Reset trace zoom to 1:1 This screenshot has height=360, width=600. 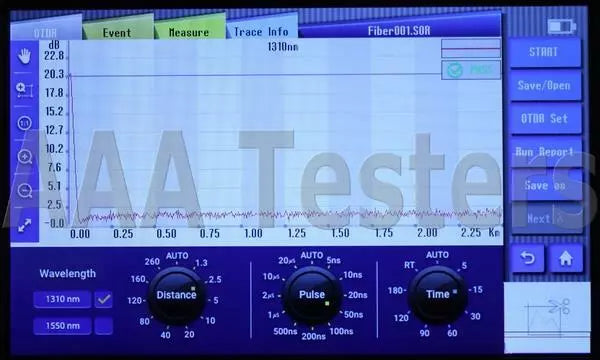(x=24, y=123)
